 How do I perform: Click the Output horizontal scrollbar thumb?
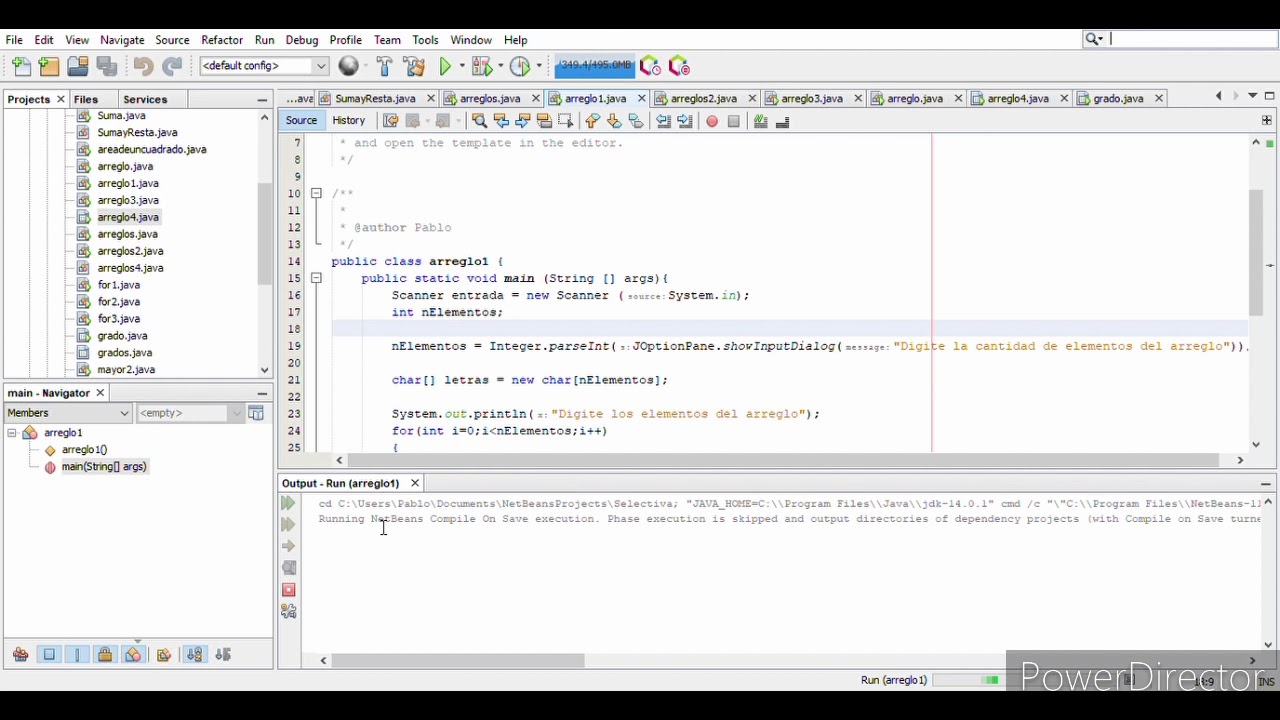(x=458, y=660)
